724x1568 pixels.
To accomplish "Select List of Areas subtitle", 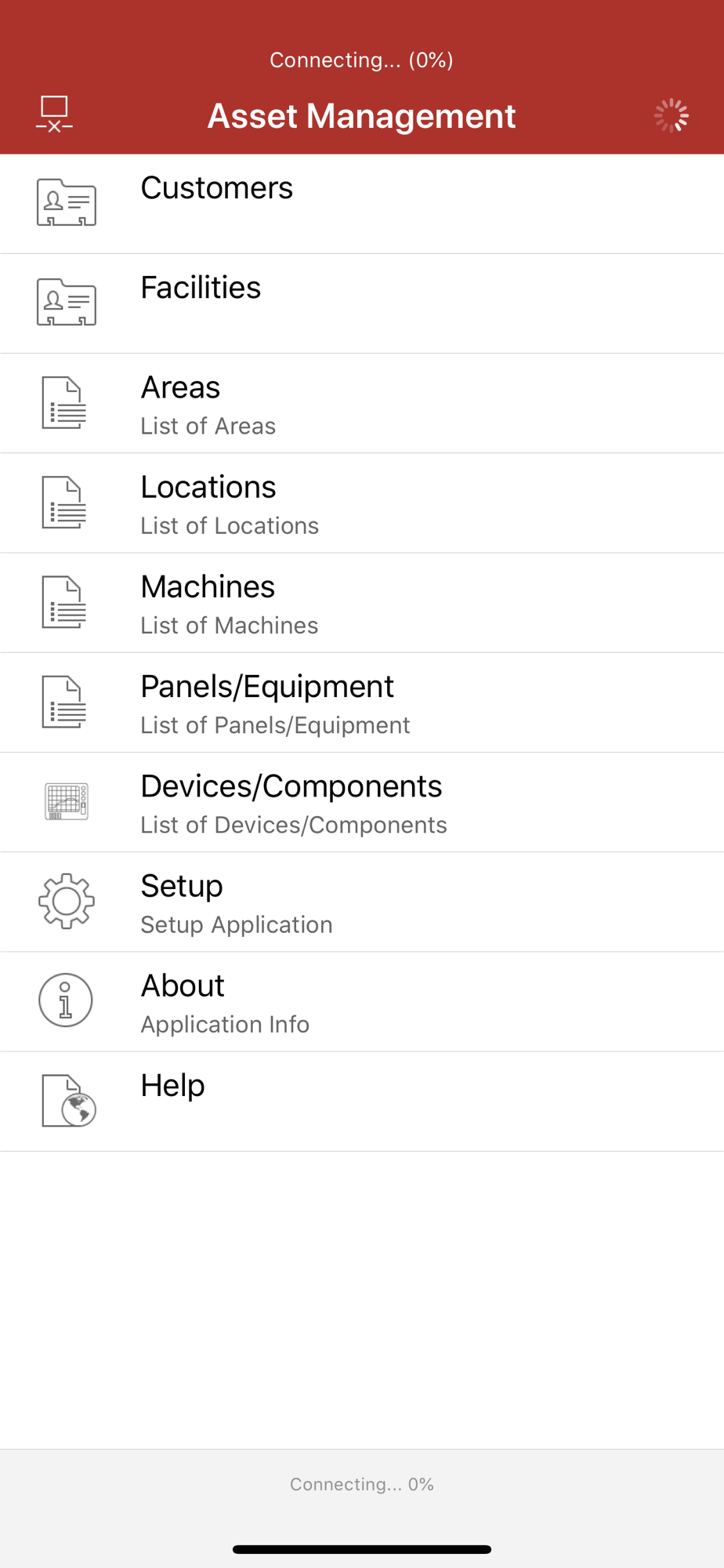I will tap(208, 426).
